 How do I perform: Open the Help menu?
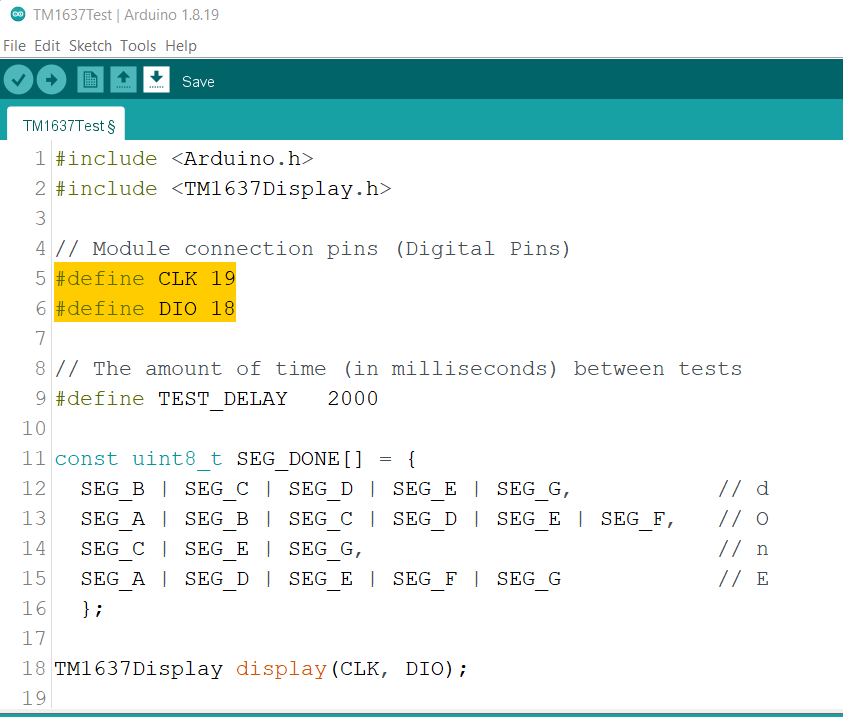pyautogui.click(x=181, y=46)
